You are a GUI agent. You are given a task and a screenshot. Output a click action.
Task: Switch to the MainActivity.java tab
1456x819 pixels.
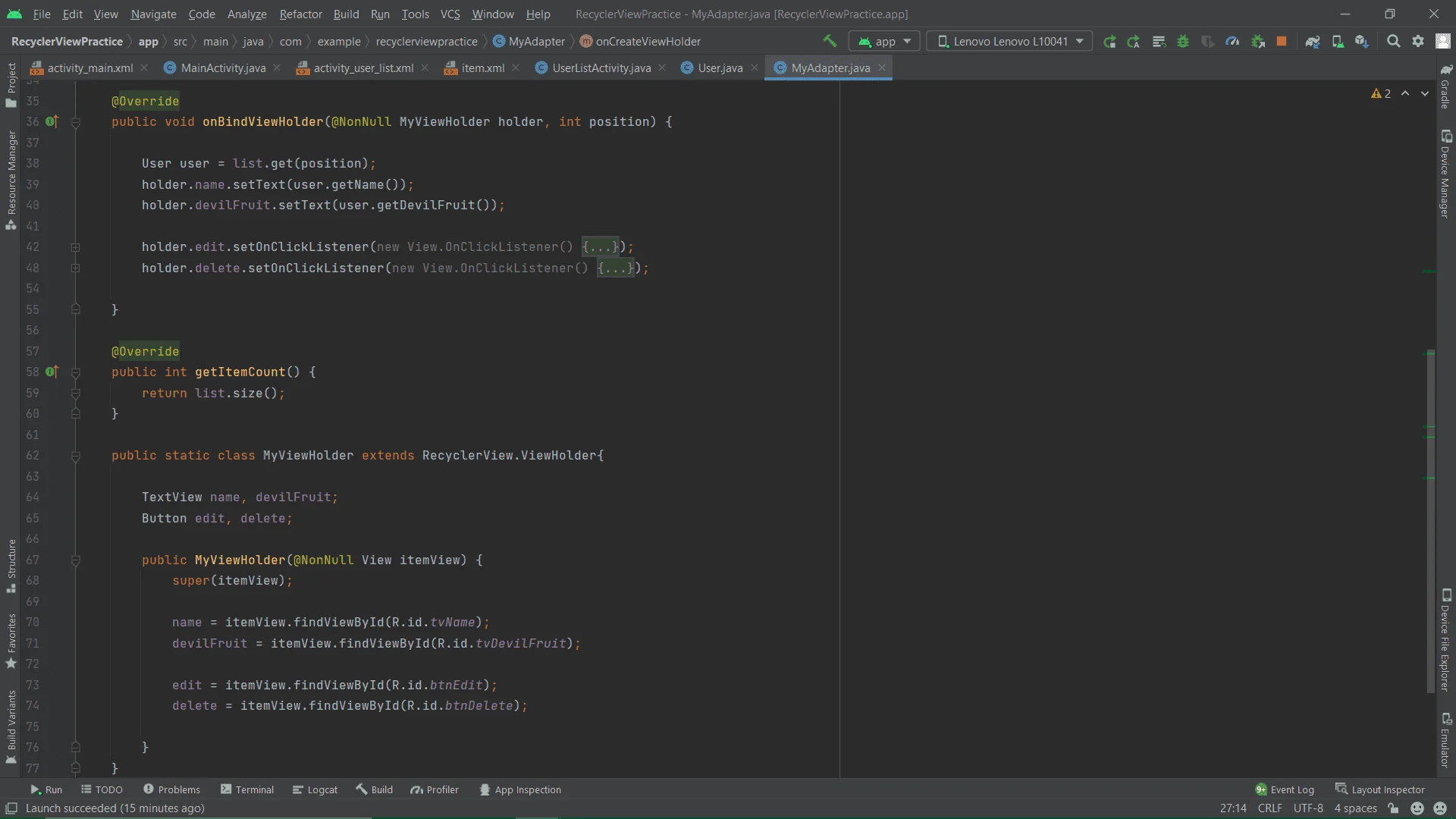pos(223,67)
